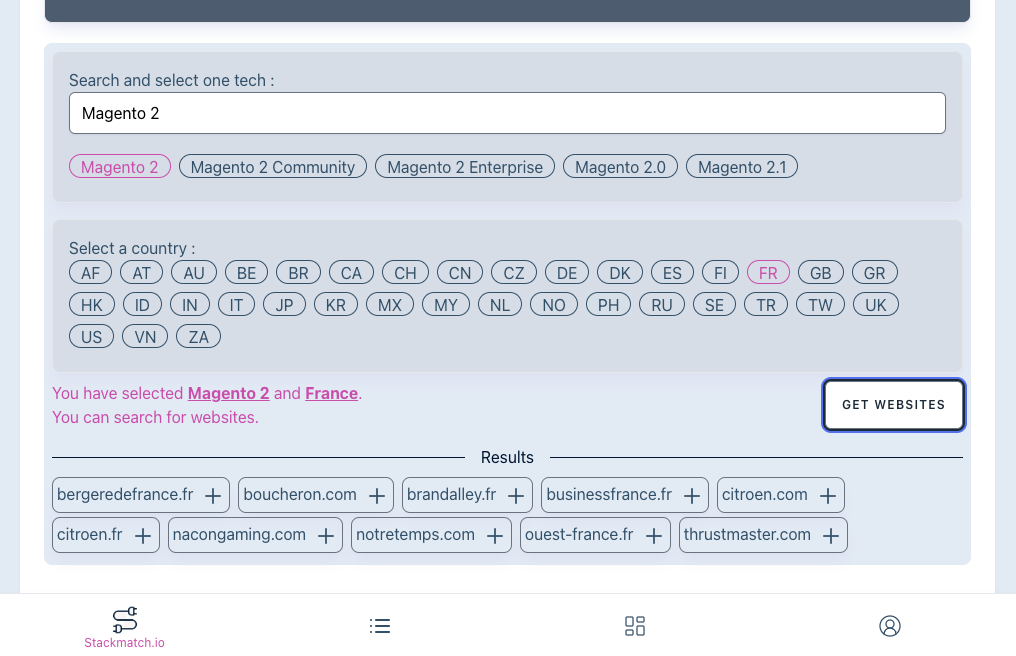The height and width of the screenshot is (656, 1016).
Task: Choose country FI
Action: pos(721,272)
